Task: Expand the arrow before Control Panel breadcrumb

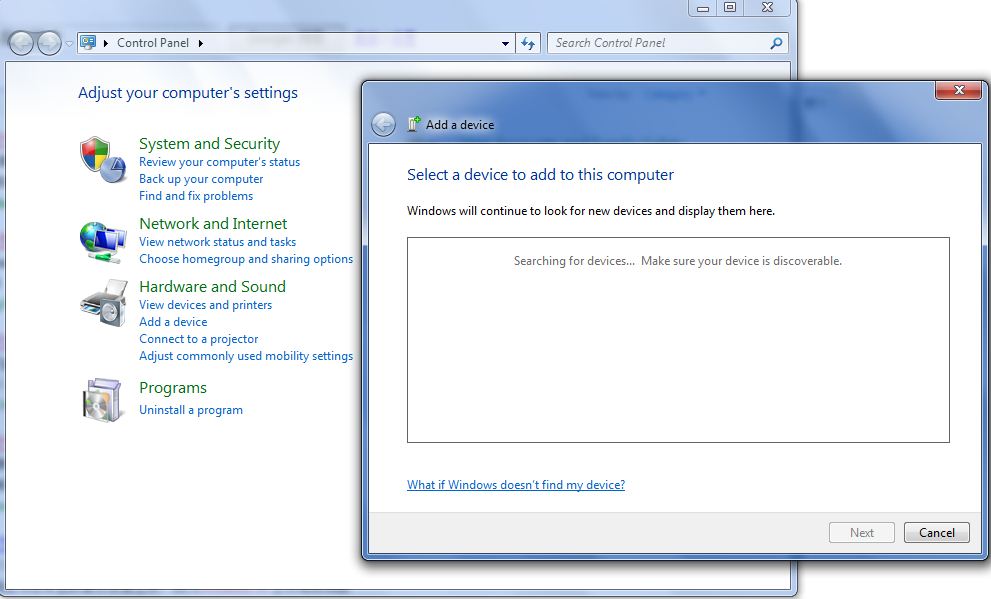Action: point(106,43)
